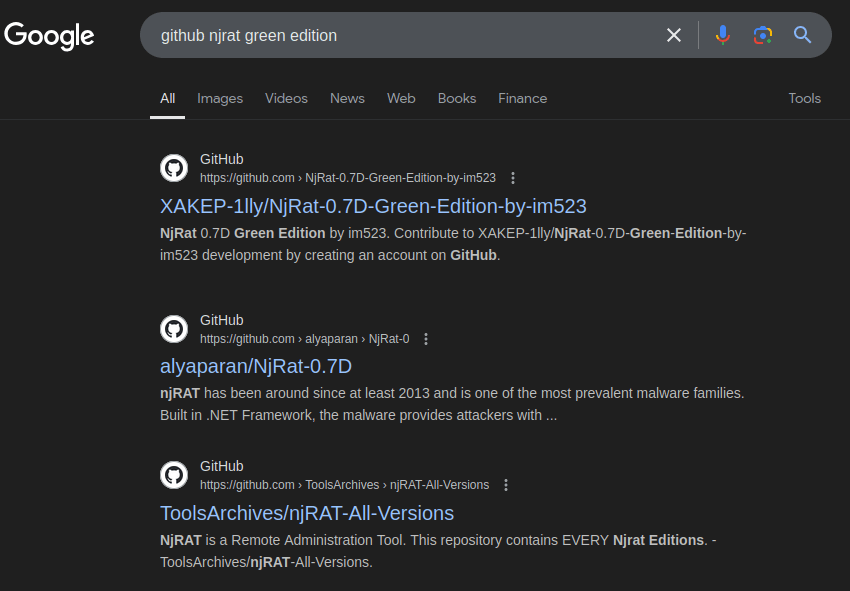Screen dimensions: 850x591
Task: Click GitHub favicon of the ToolsArchives result
Action: point(174,475)
